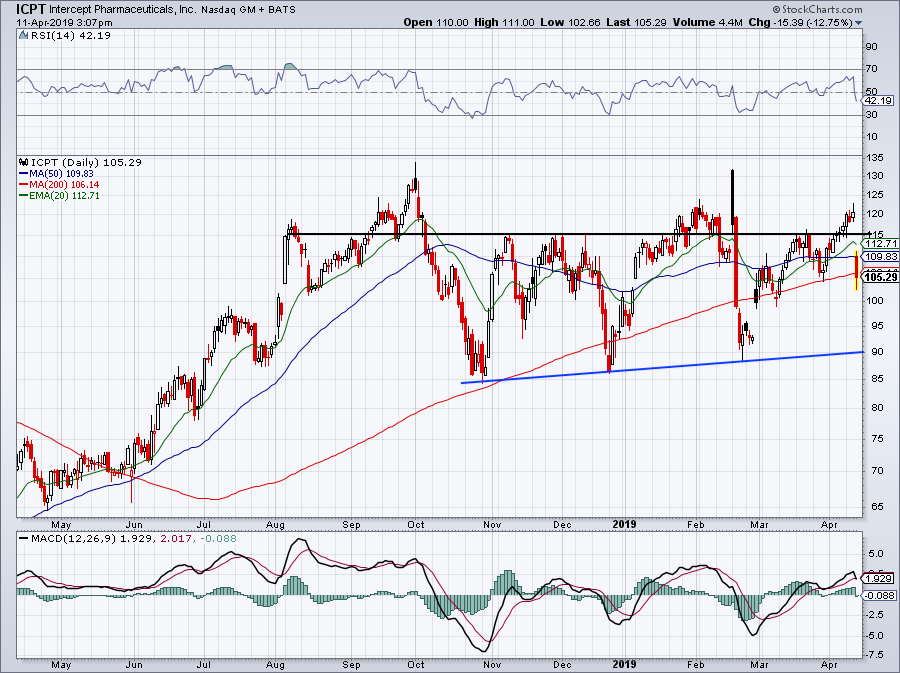The image size is (900, 673).
Task: Open the StockCharts.com copyright link
Action: coord(817,9)
